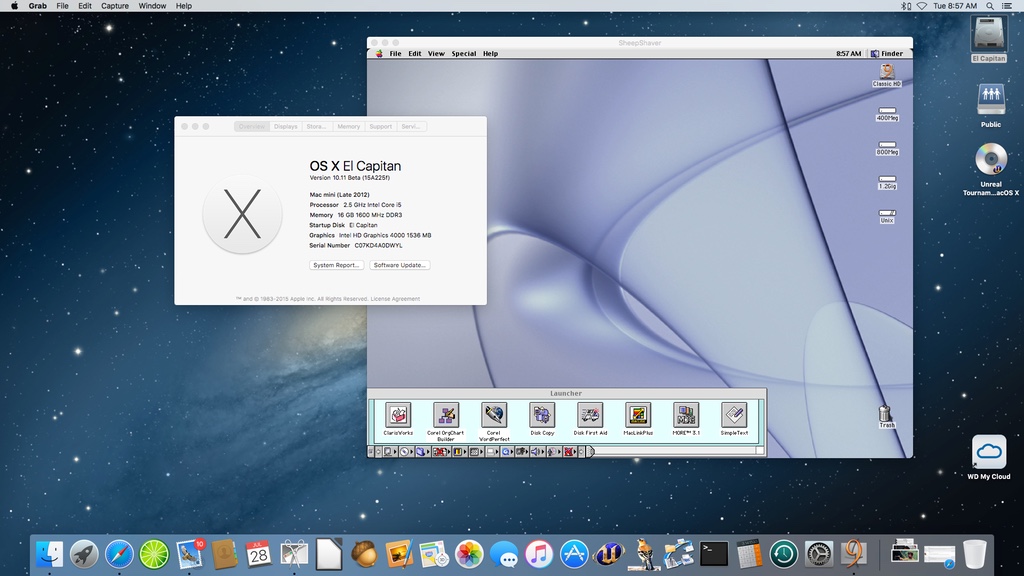Select the 400Meg volume icon

pyautogui.click(x=887, y=114)
